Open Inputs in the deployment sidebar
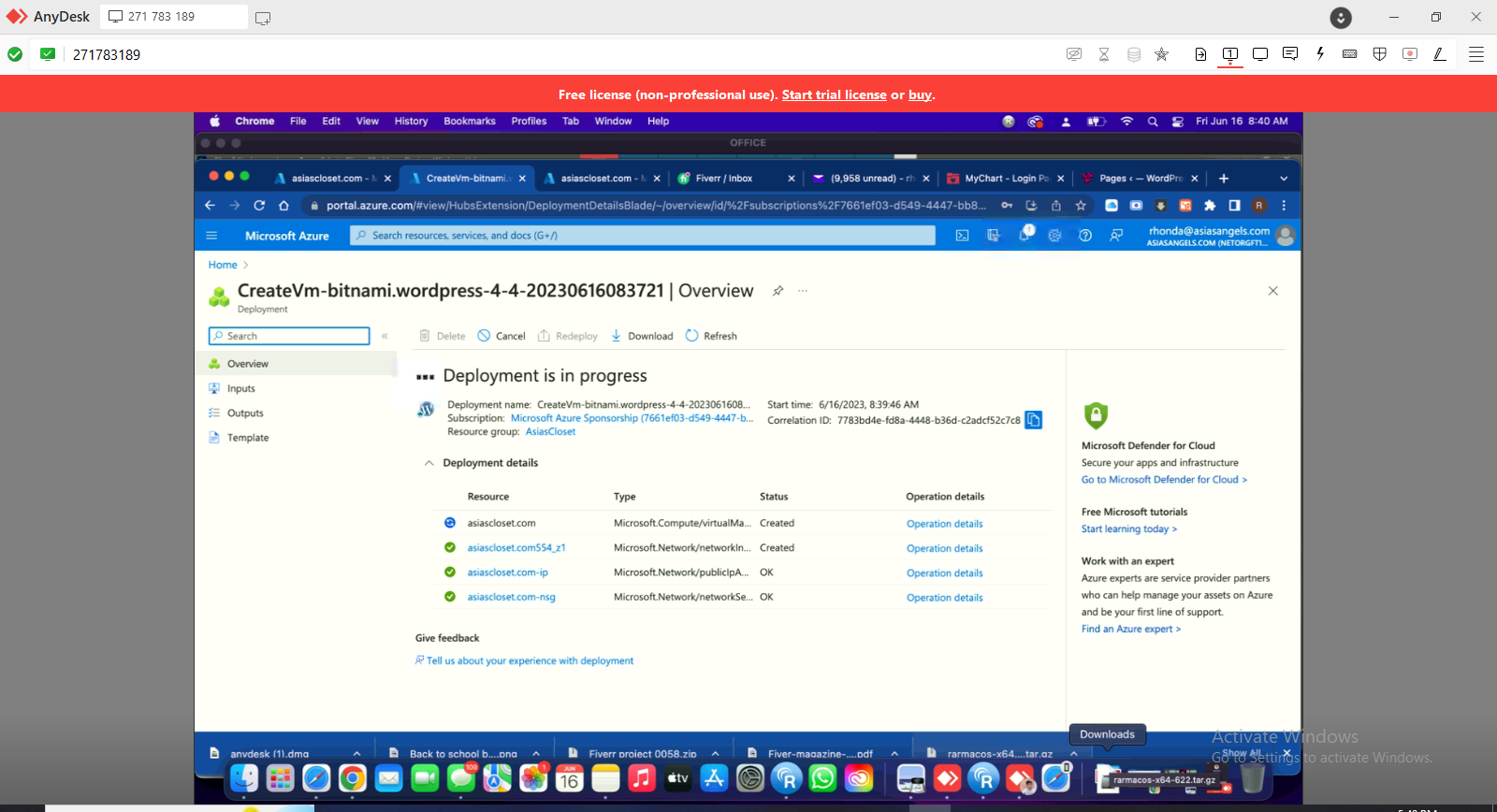The height and width of the screenshot is (812, 1497). [240, 388]
